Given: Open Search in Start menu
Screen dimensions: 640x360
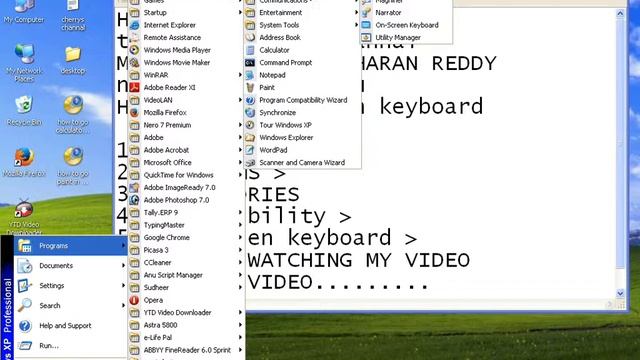Looking at the screenshot, I should point(71,306).
